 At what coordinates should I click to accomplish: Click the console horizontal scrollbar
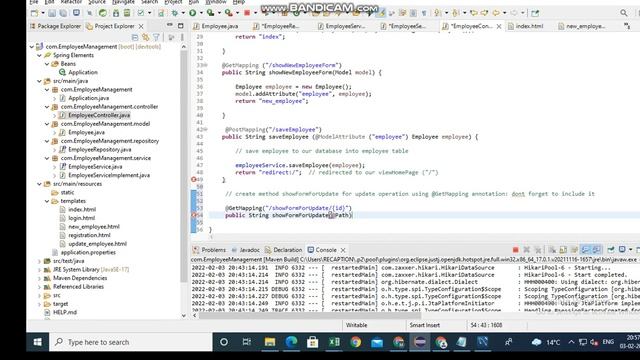309,315
